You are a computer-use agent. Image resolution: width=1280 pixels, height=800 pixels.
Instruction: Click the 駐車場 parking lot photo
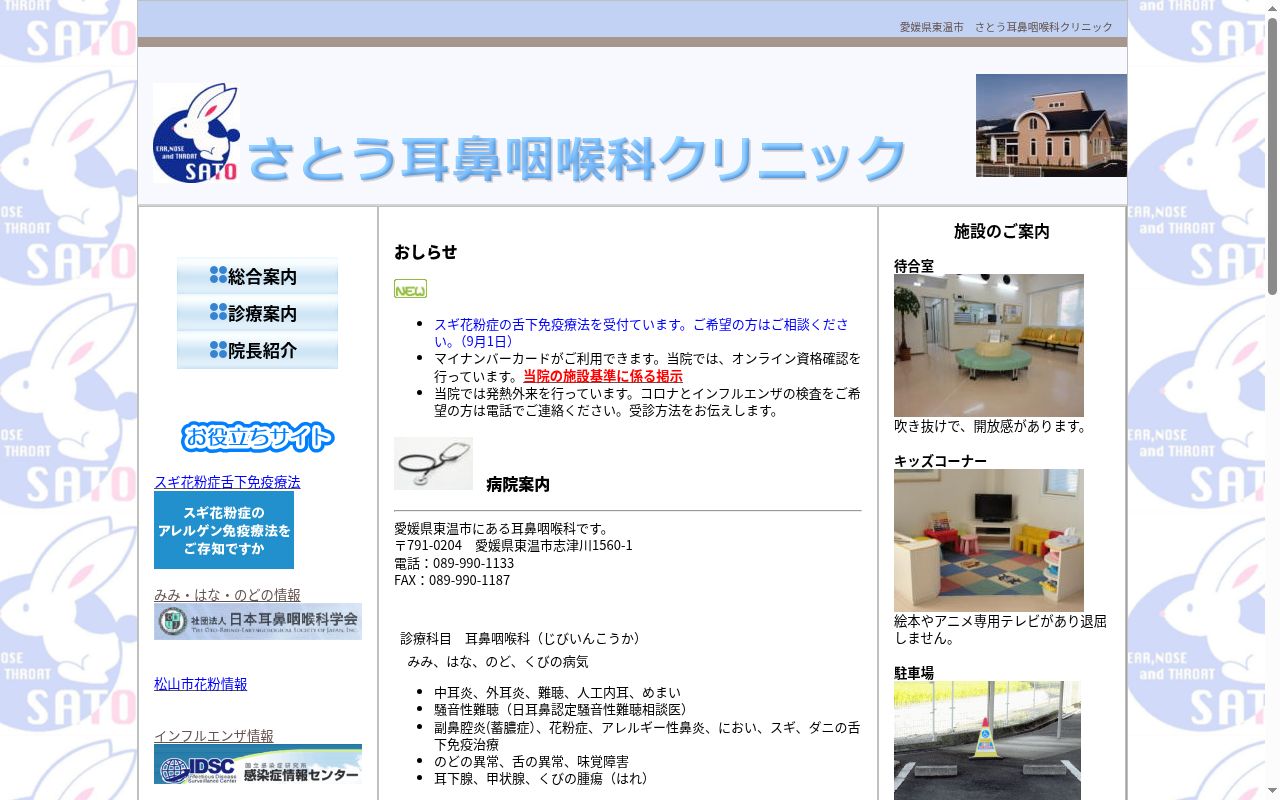coord(987,741)
